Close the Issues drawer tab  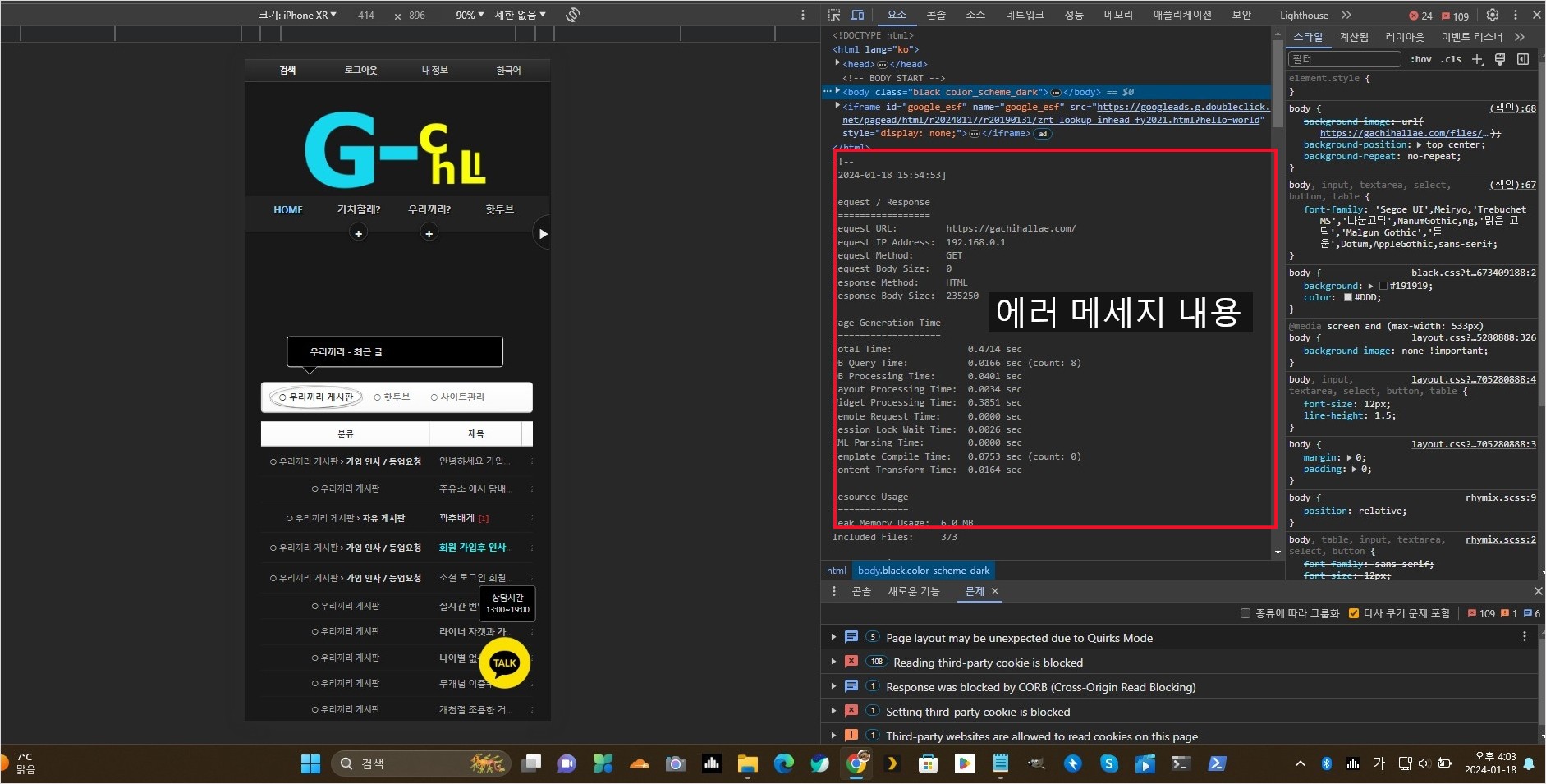(x=995, y=591)
